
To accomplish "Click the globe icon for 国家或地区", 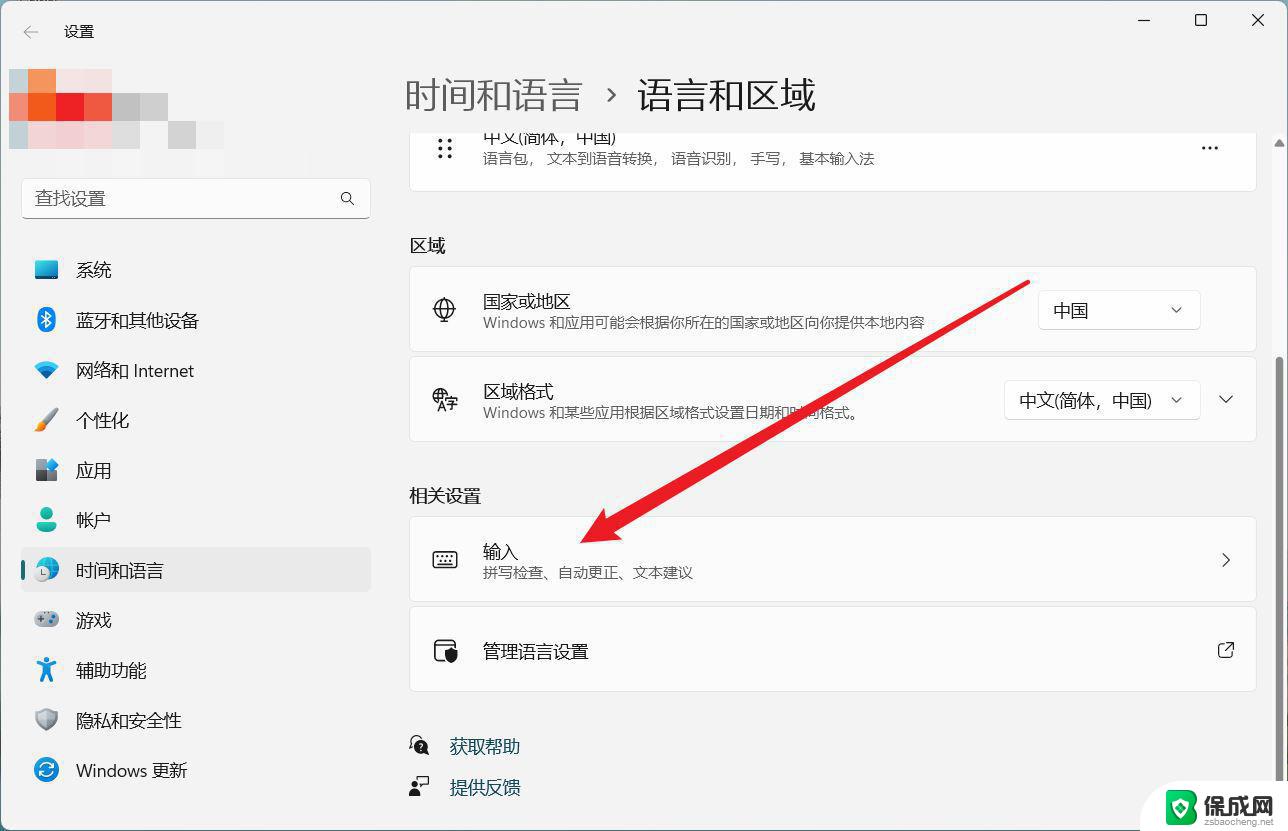I will [x=444, y=309].
